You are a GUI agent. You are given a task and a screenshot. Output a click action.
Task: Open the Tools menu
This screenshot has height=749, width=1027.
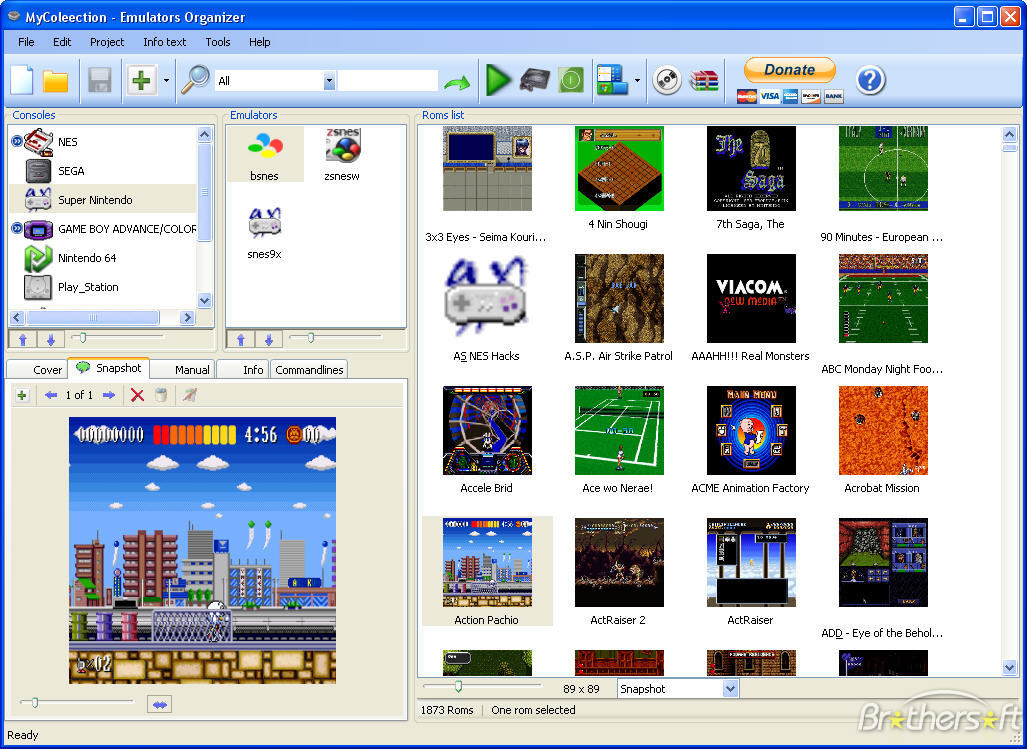217,42
